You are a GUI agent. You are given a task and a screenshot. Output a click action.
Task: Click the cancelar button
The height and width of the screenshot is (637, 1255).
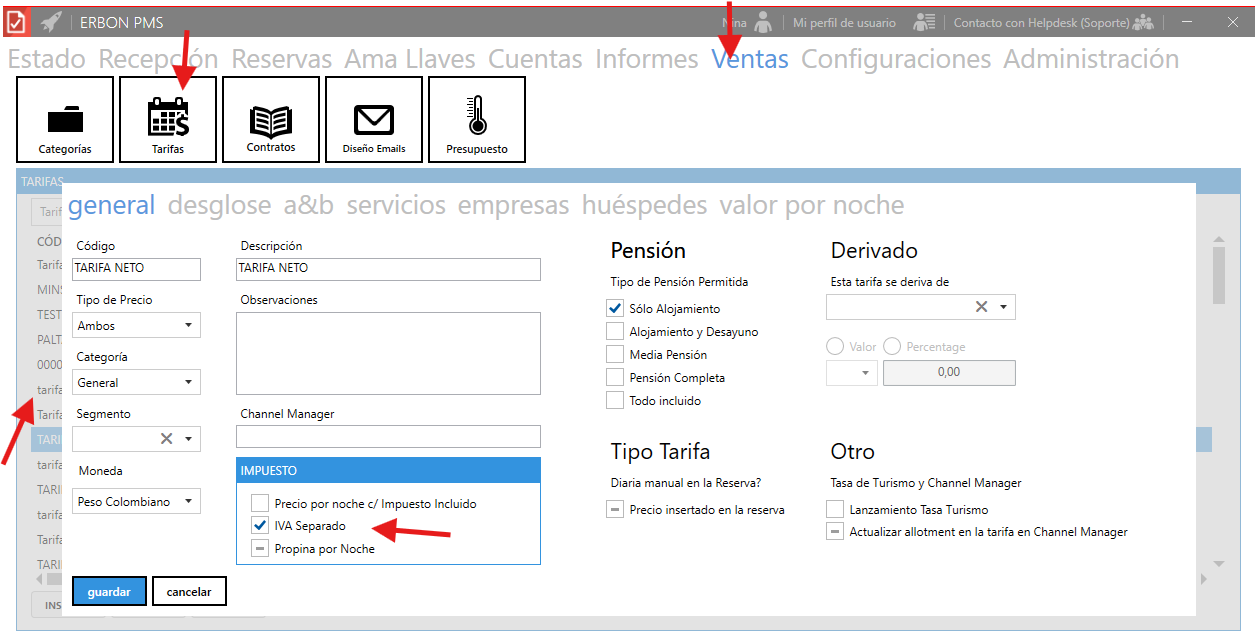[x=189, y=592]
